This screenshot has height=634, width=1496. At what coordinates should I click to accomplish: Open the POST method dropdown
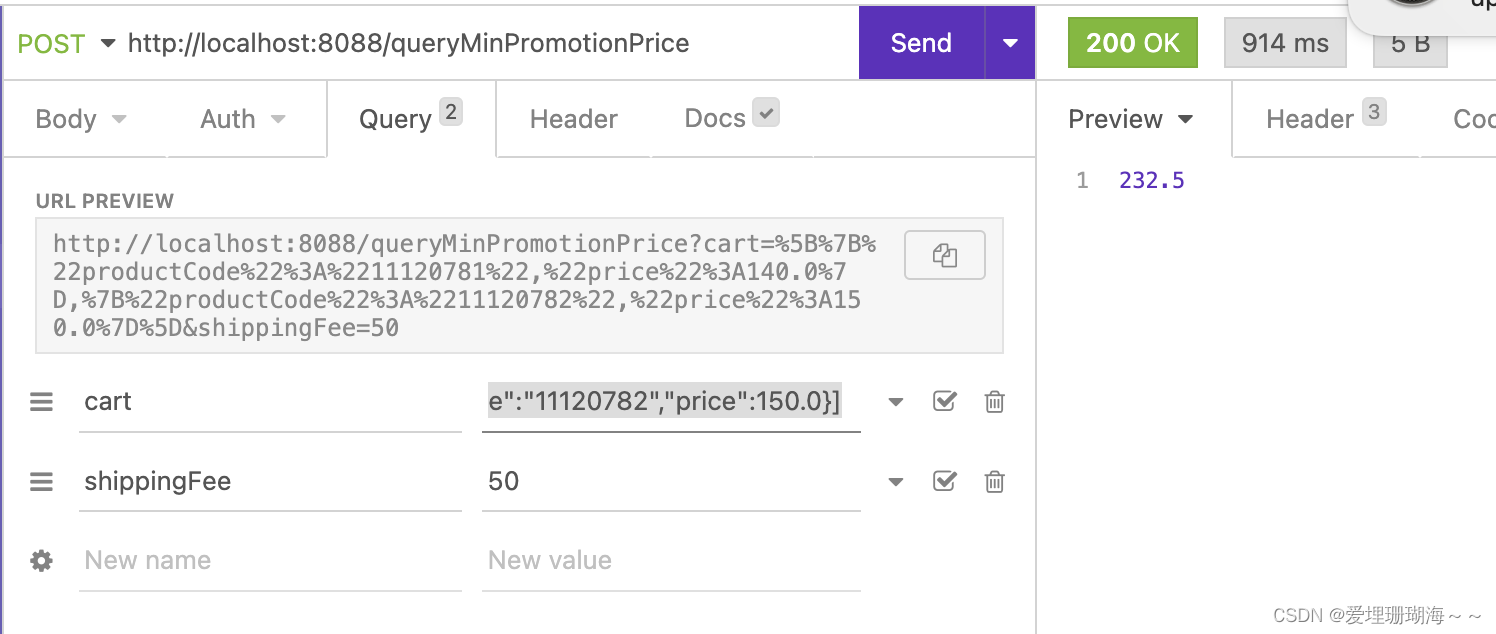pos(66,44)
